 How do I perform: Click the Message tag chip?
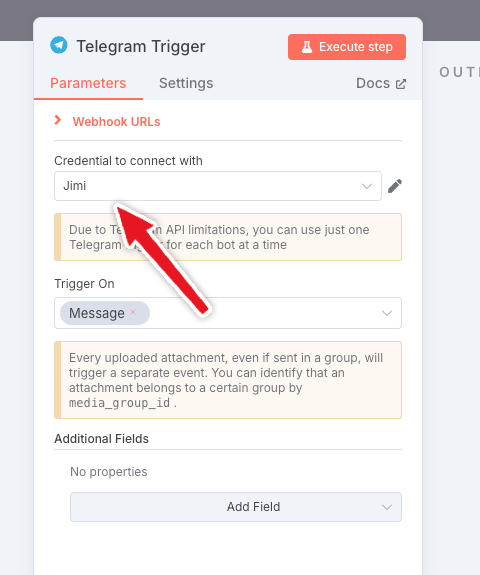(105, 313)
